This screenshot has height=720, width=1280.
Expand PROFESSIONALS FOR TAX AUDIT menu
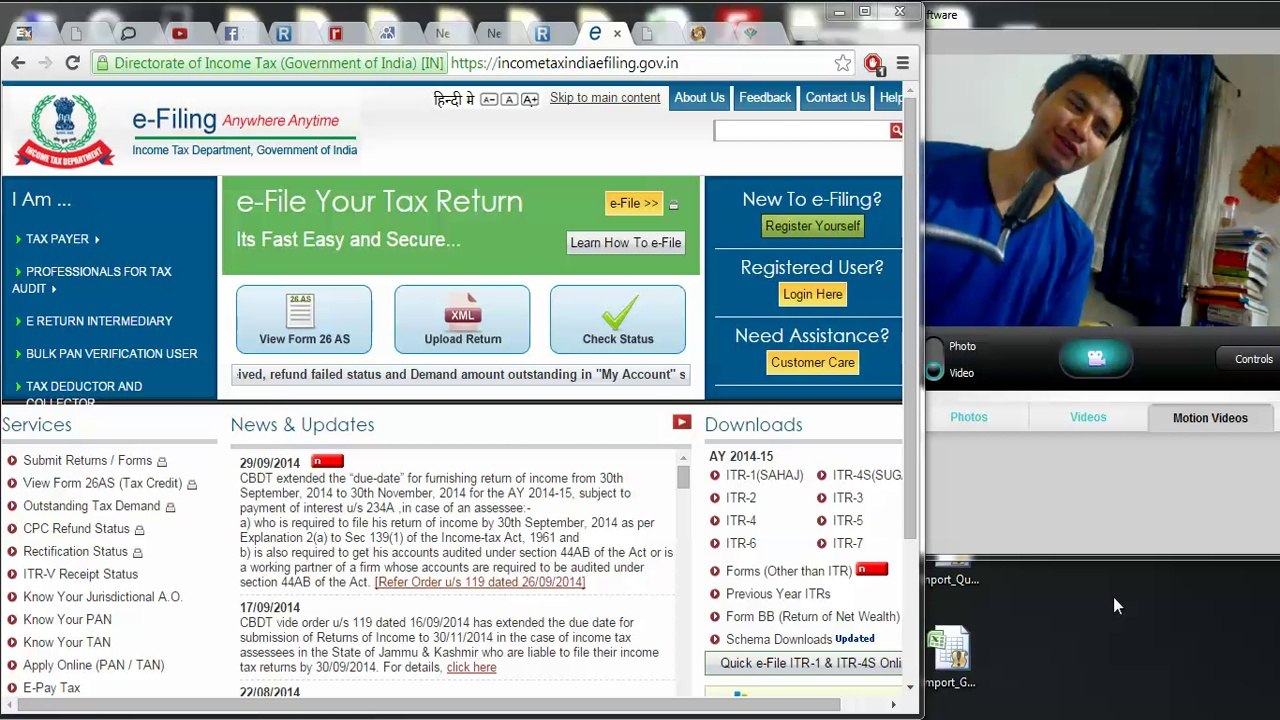click(x=92, y=280)
